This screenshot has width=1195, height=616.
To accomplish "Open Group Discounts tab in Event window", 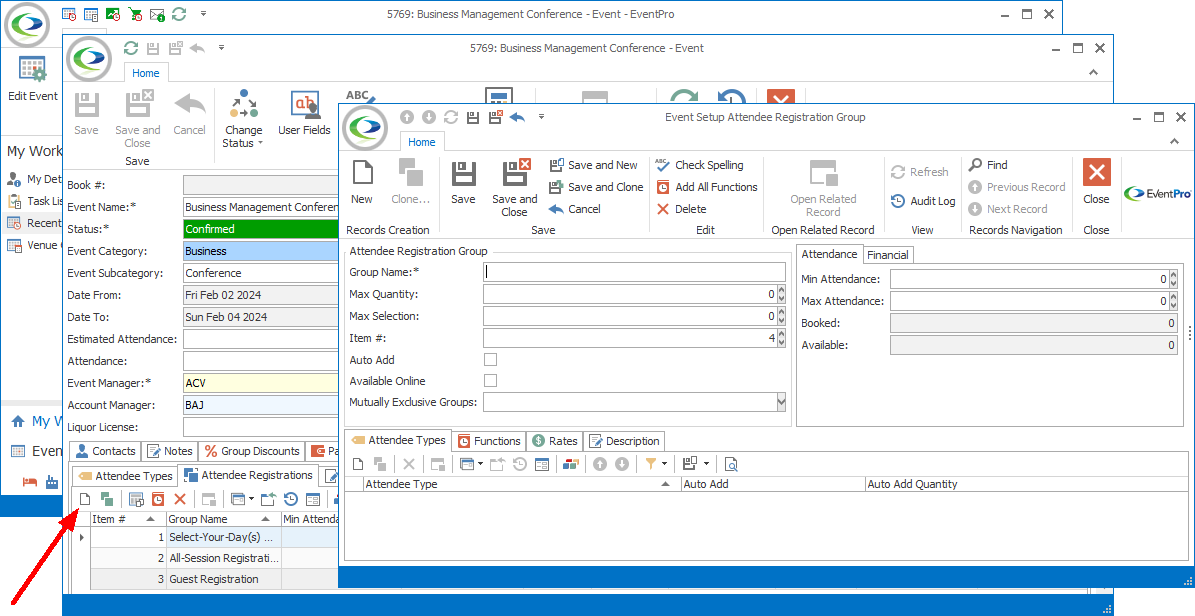I will (x=251, y=451).
